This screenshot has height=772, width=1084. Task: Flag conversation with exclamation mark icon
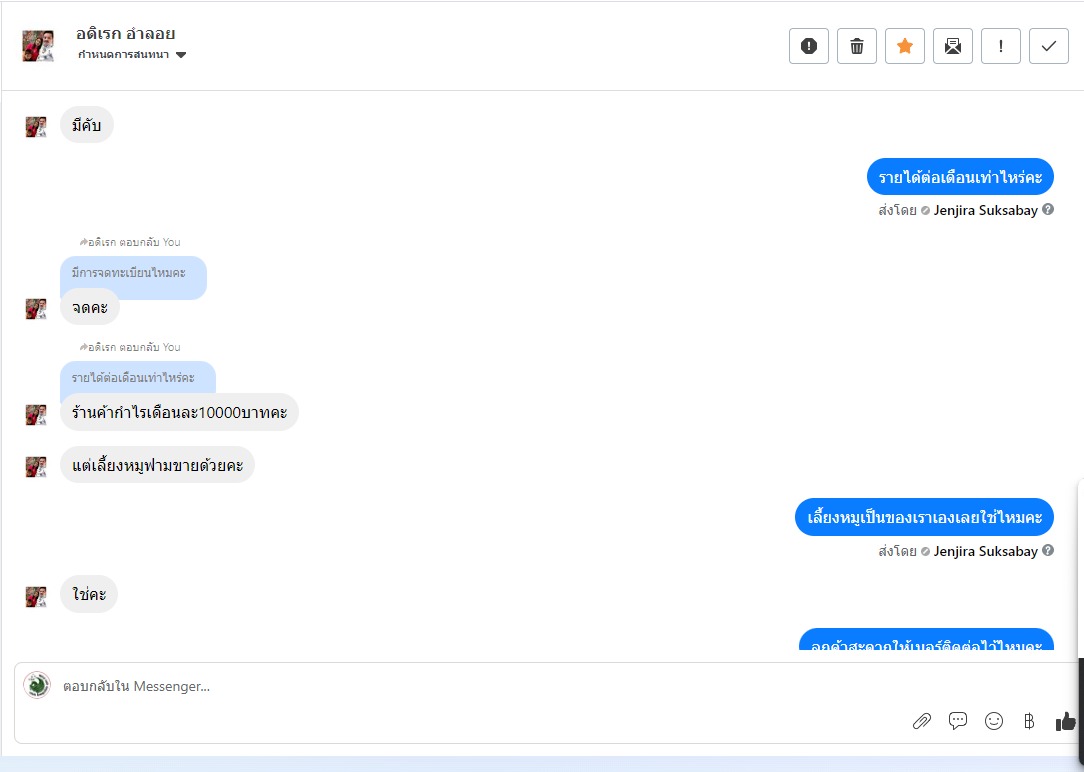pyautogui.click(x=1001, y=46)
